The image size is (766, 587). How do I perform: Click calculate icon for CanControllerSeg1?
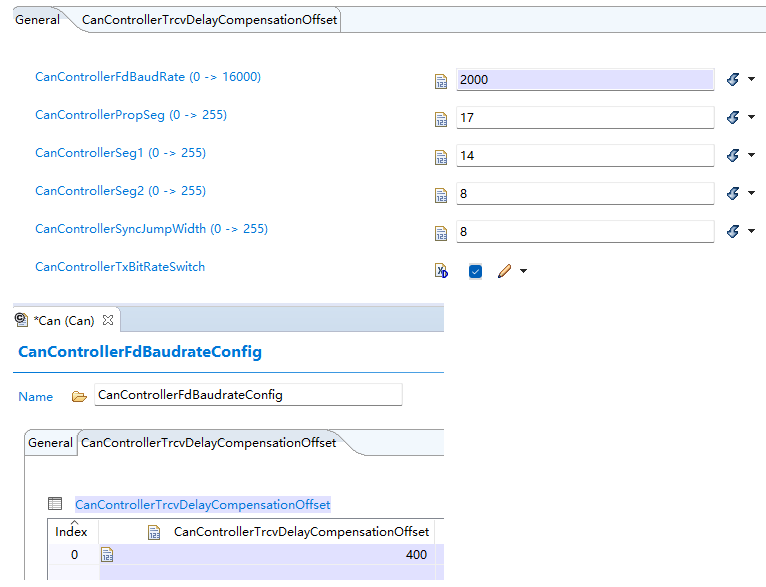733,155
